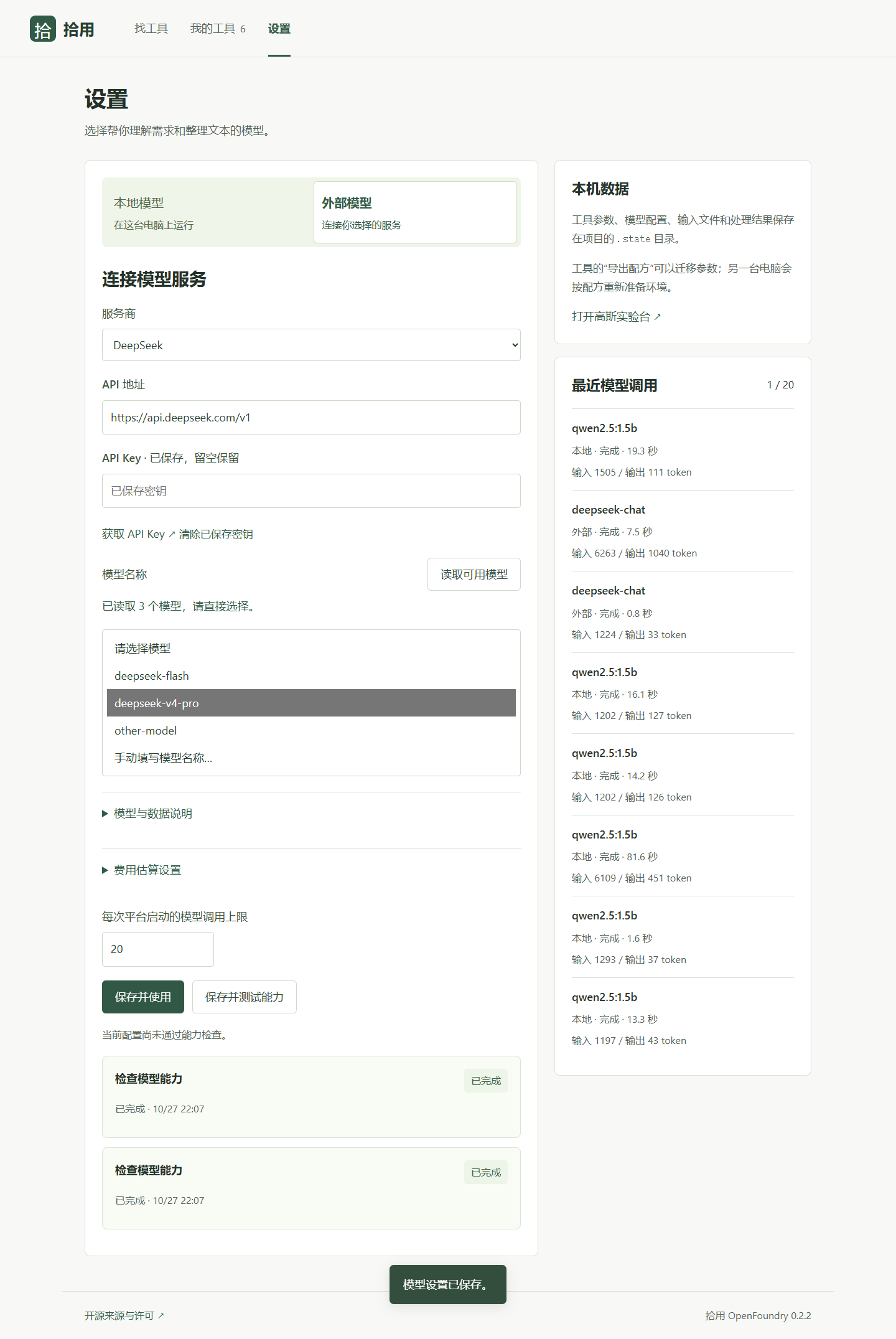Click the 保存并测试能力 button
This screenshot has height=1339, width=896.
click(245, 997)
